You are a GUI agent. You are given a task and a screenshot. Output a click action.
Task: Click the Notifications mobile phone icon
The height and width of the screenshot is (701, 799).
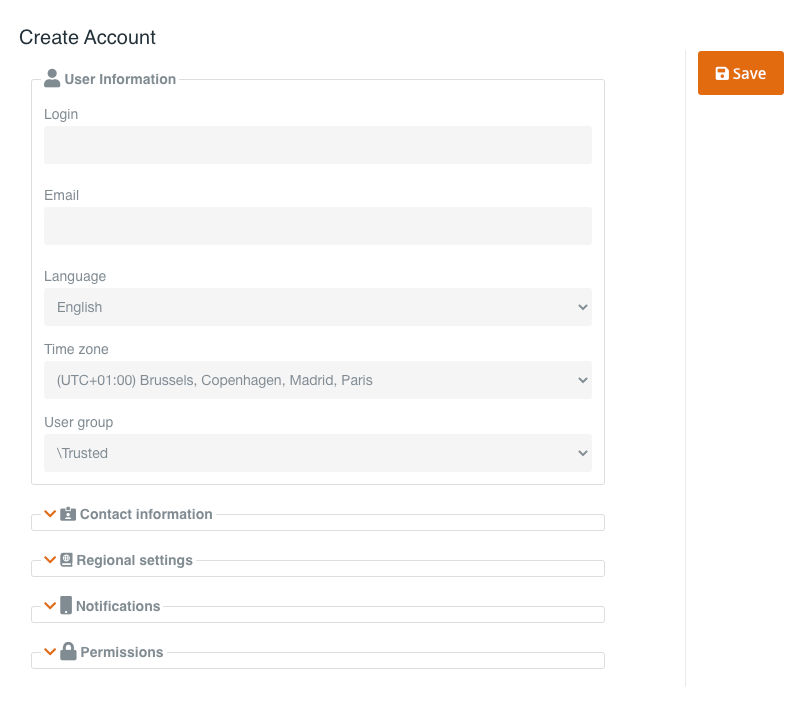(x=66, y=606)
